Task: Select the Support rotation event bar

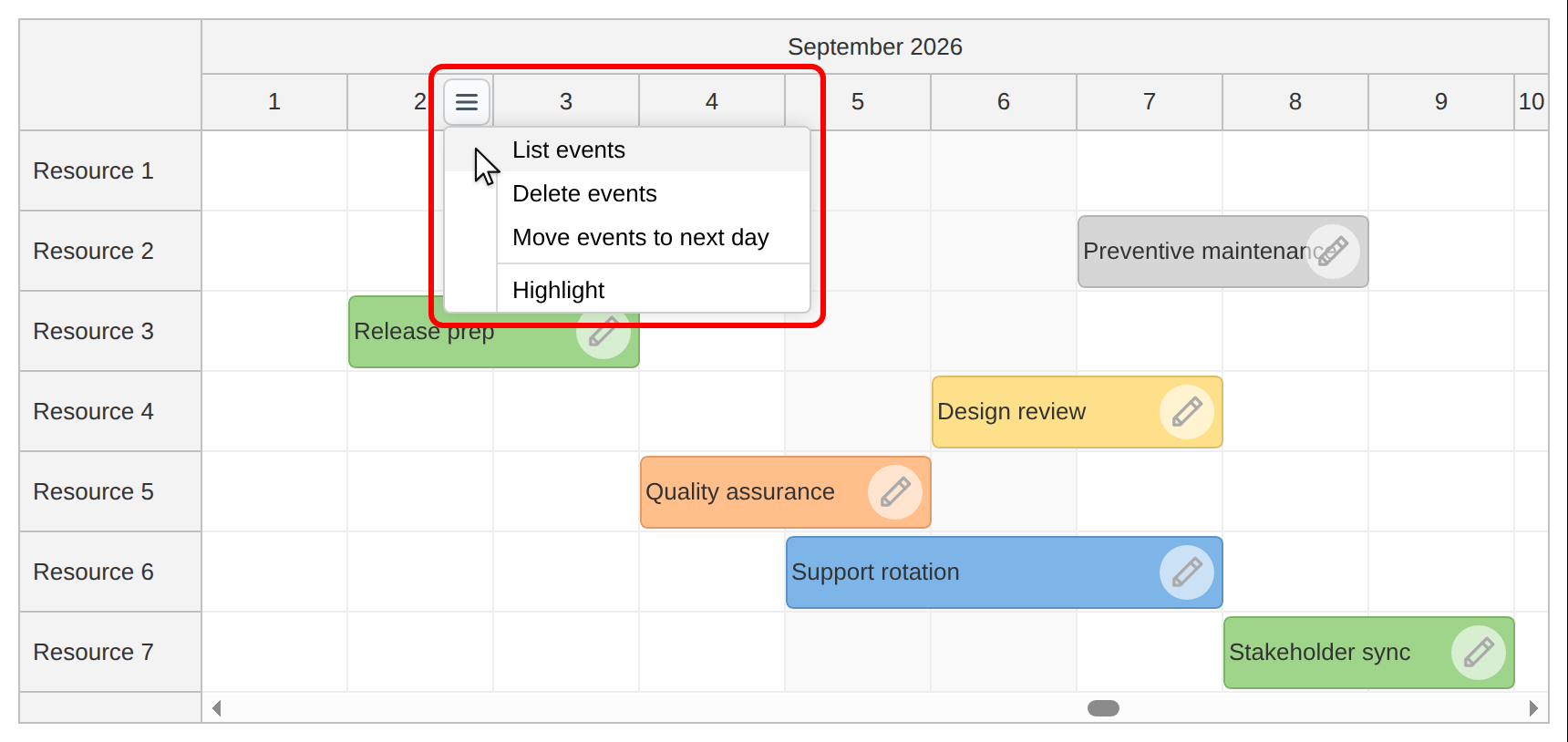Action: [x=1005, y=572]
